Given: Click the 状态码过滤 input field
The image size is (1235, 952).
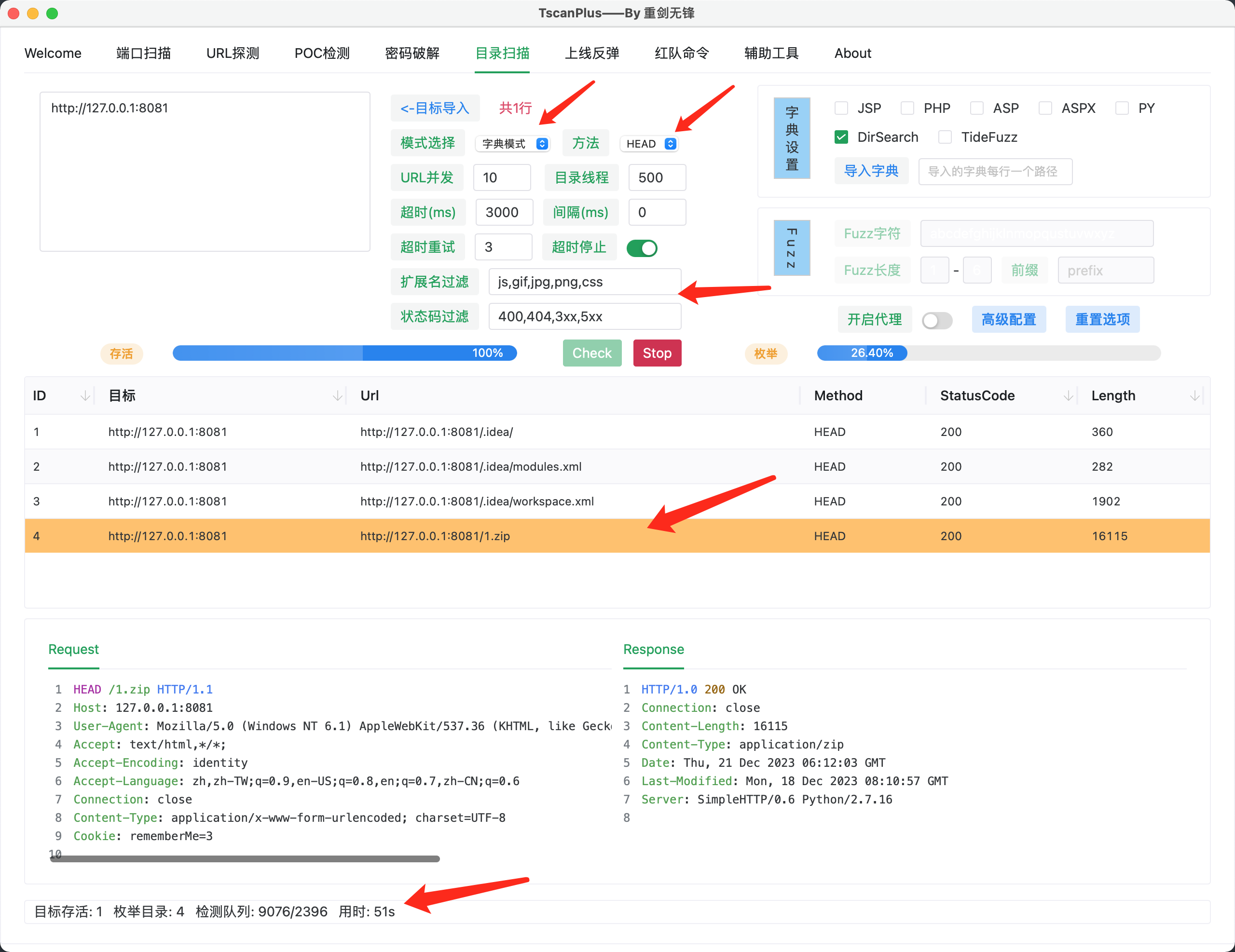Looking at the screenshot, I should [x=585, y=316].
